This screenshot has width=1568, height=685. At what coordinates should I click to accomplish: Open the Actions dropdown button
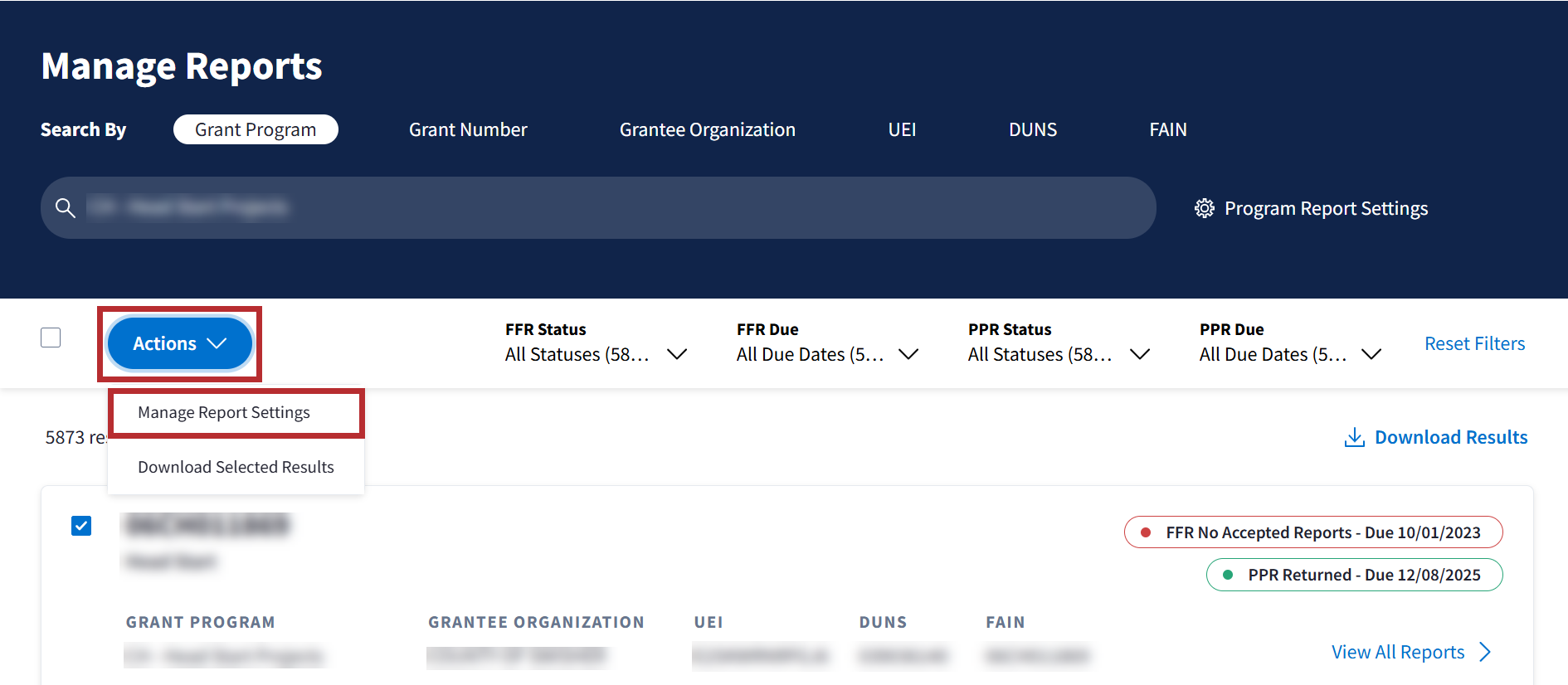click(x=179, y=343)
